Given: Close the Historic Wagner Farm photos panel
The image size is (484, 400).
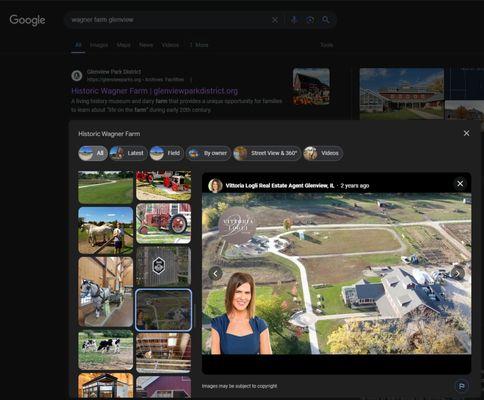Looking at the screenshot, I should (466, 133).
